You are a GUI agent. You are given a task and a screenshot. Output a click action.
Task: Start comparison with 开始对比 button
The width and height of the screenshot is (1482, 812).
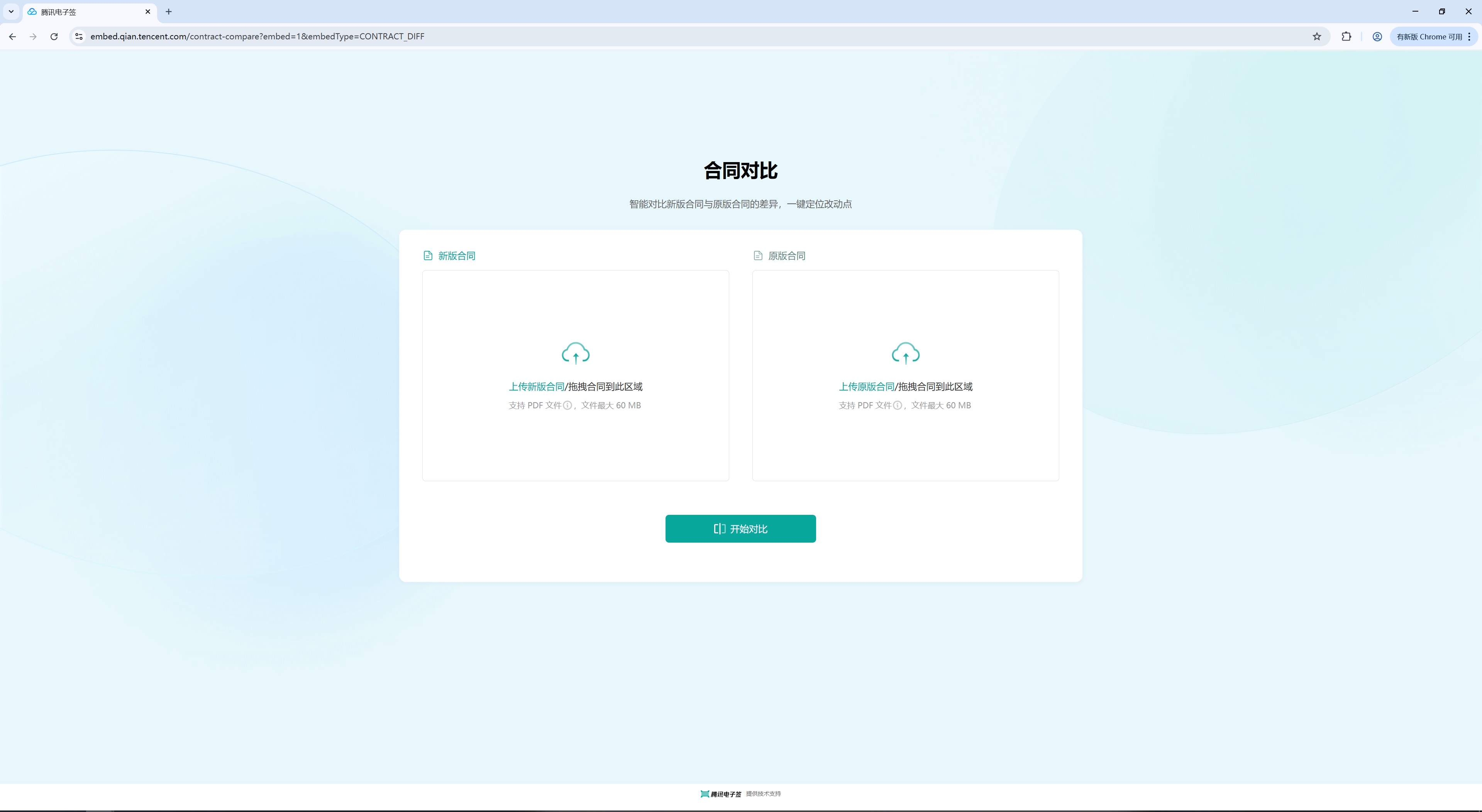(740, 528)
